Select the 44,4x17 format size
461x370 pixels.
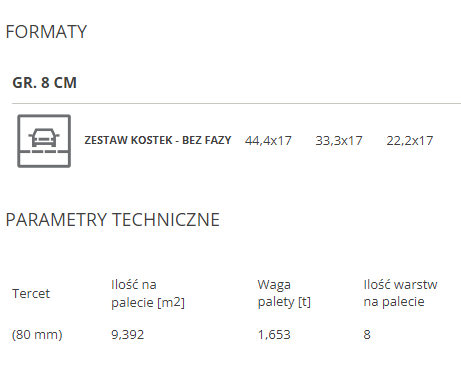pyautogui.click(x=268, y=141)
